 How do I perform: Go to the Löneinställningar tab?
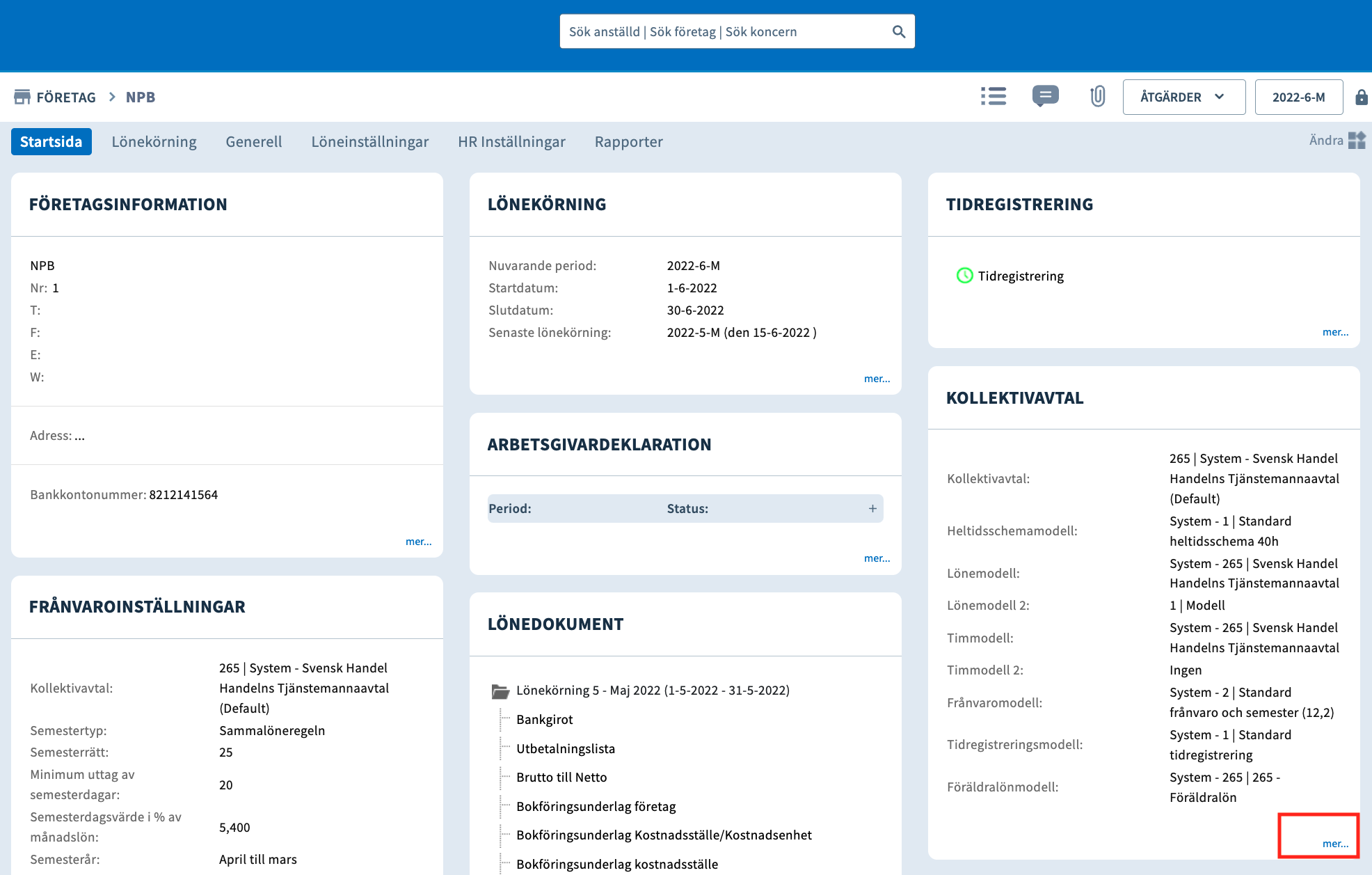370,141
